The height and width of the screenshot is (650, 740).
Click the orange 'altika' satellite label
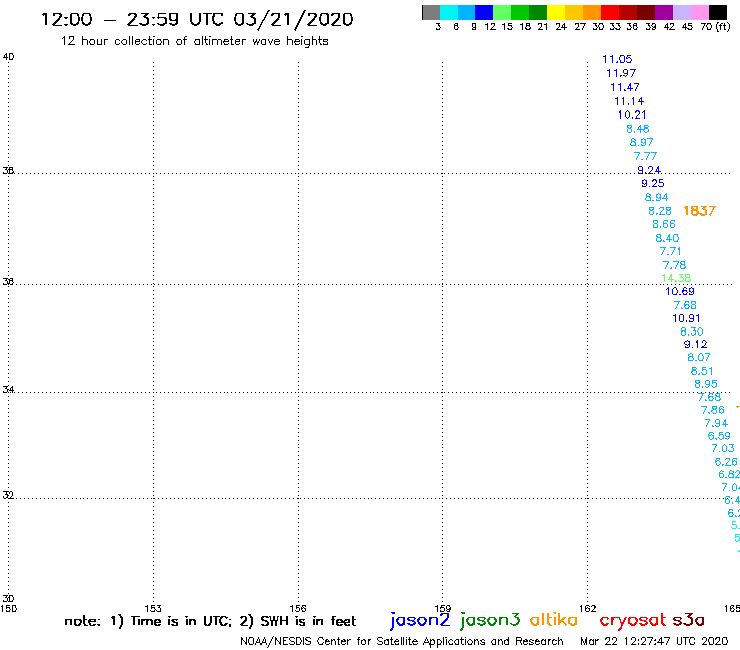554,619
